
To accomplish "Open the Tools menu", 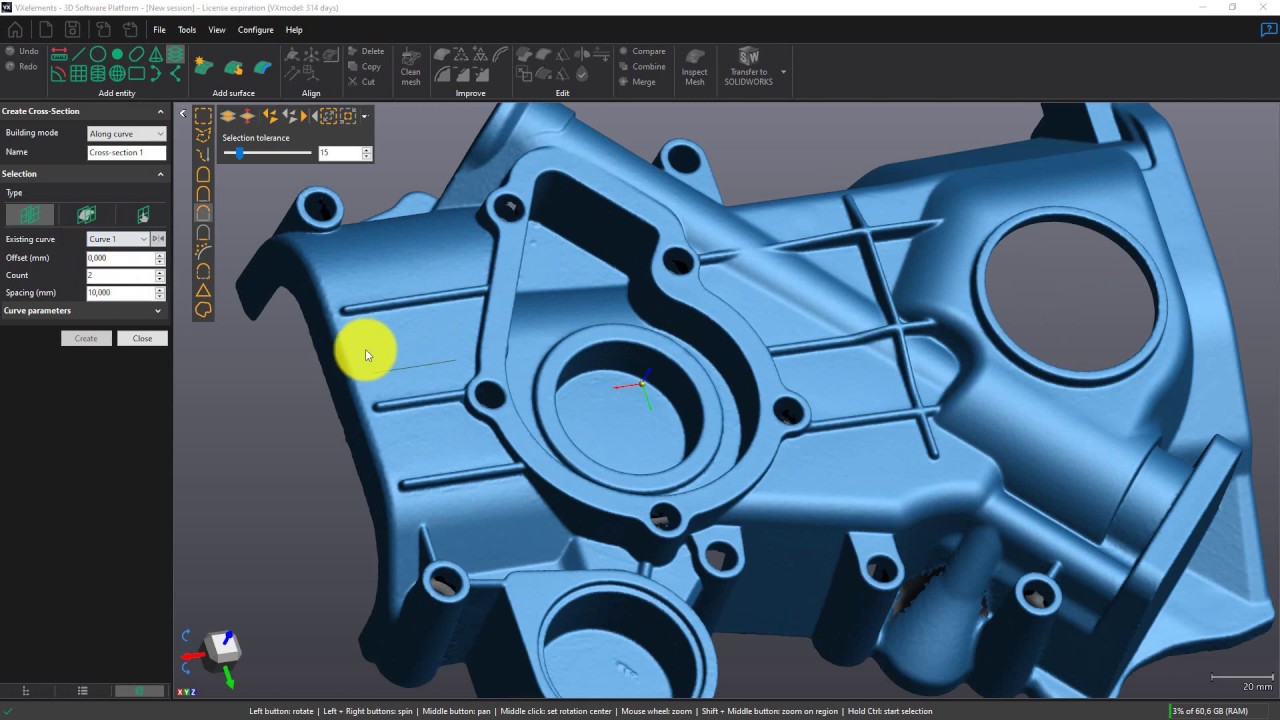I will pos(187,30).
